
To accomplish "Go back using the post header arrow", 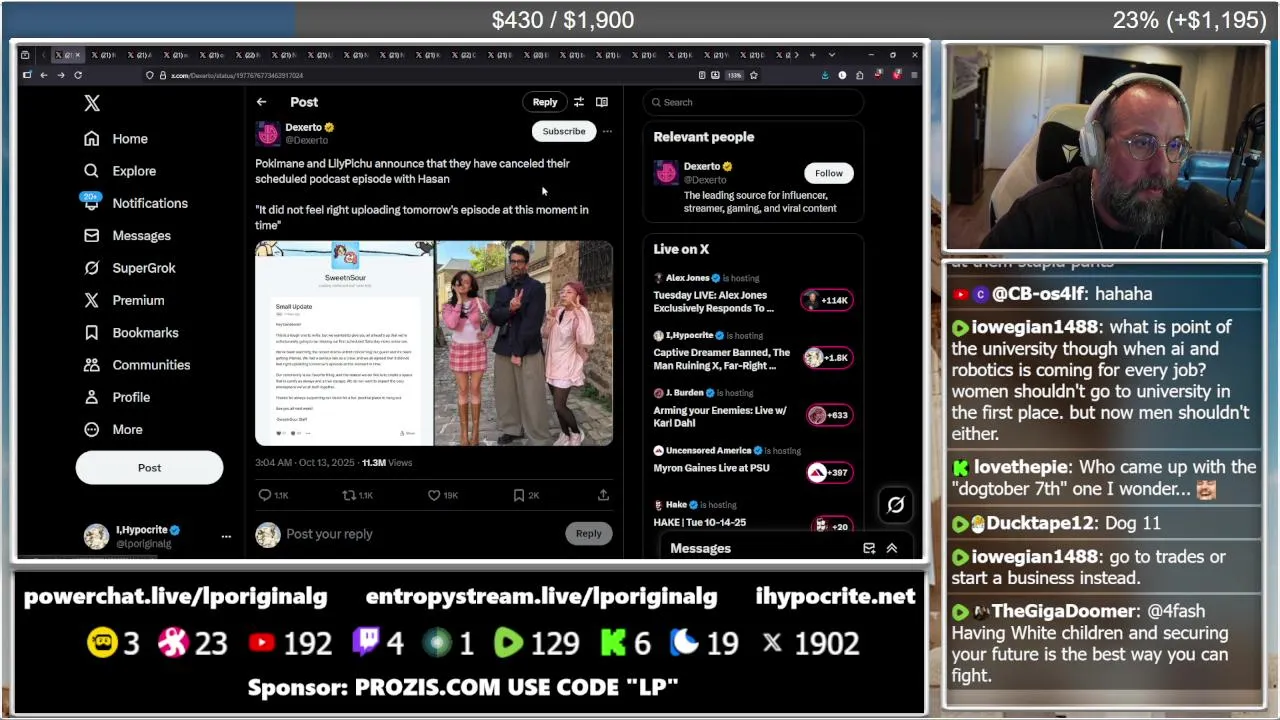I will (x=261, y=102).
